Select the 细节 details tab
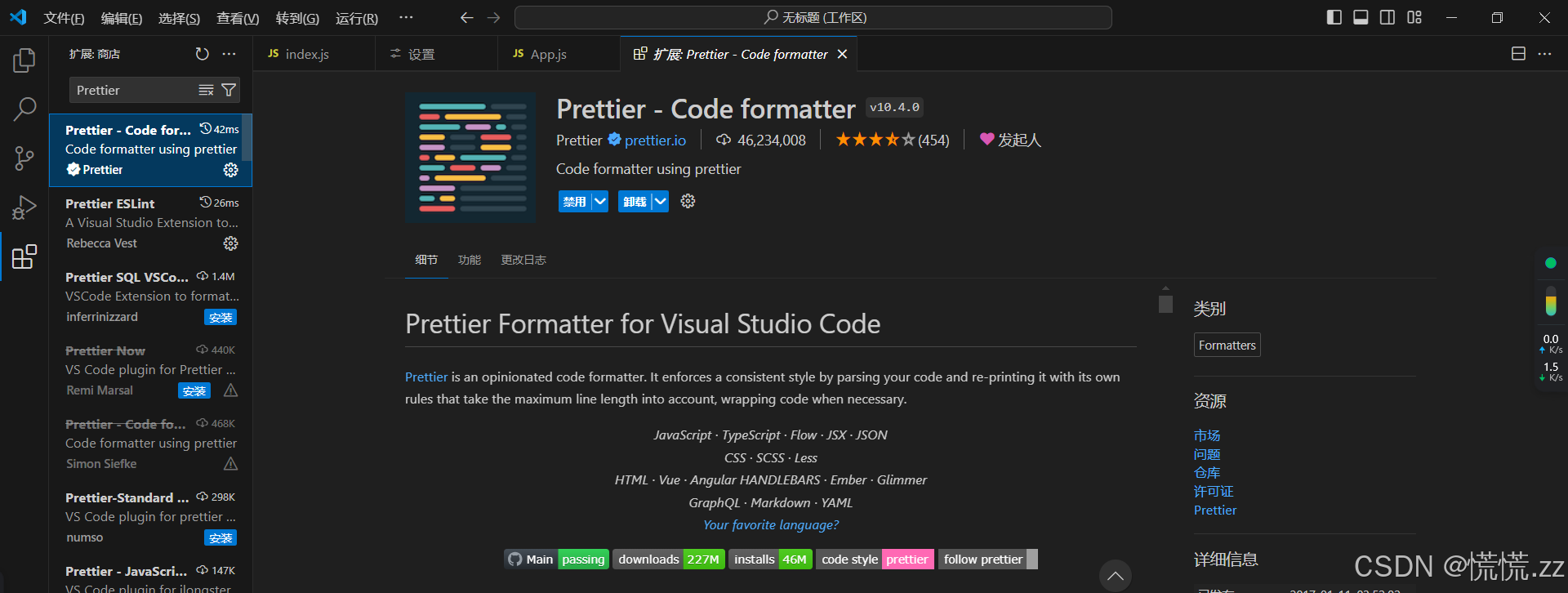This screenshot has height=593, width=1568. pos(426,260)
